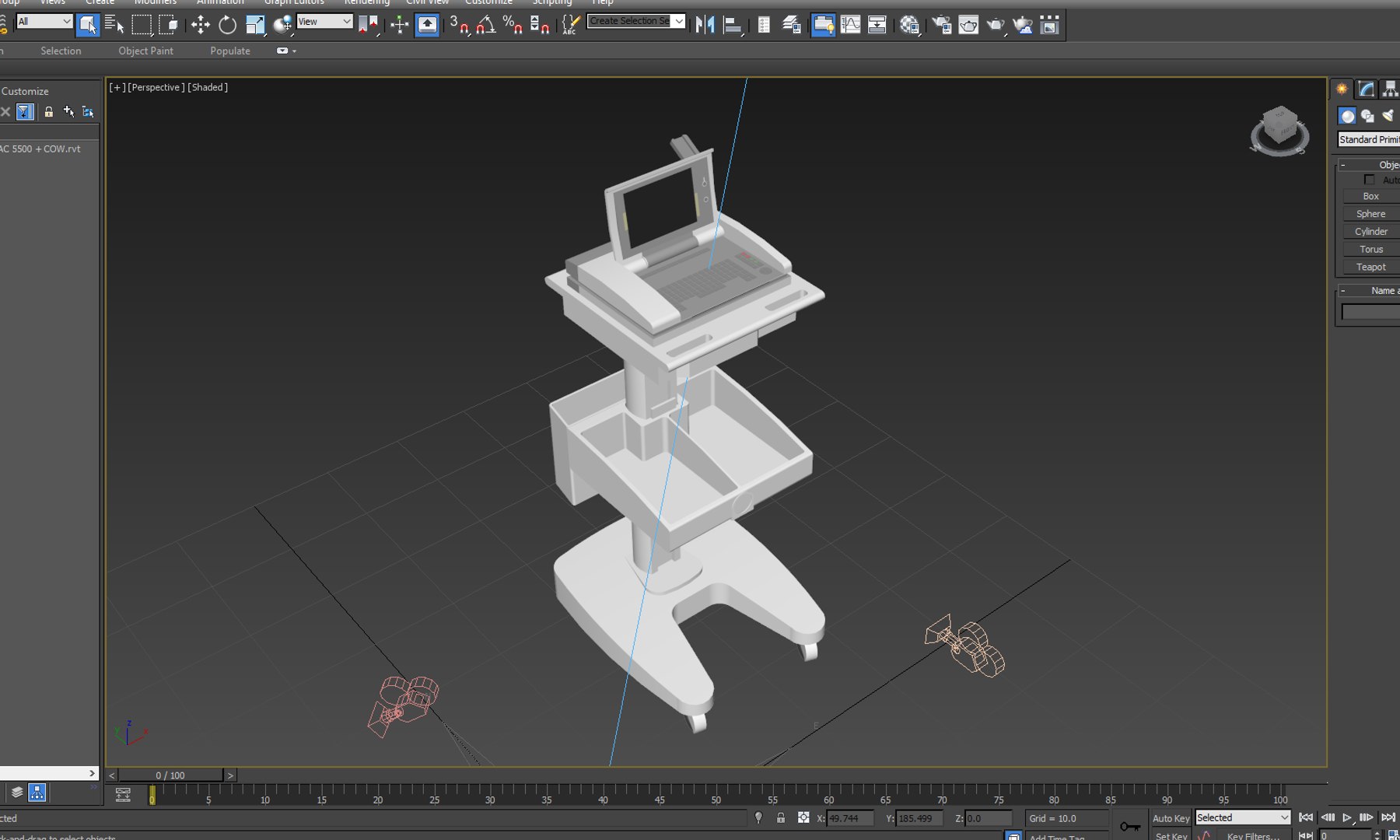Viewport: 1400px width, 840px height.
Task: Open the Object Paint ribbon tab
Action: point(145,51)
